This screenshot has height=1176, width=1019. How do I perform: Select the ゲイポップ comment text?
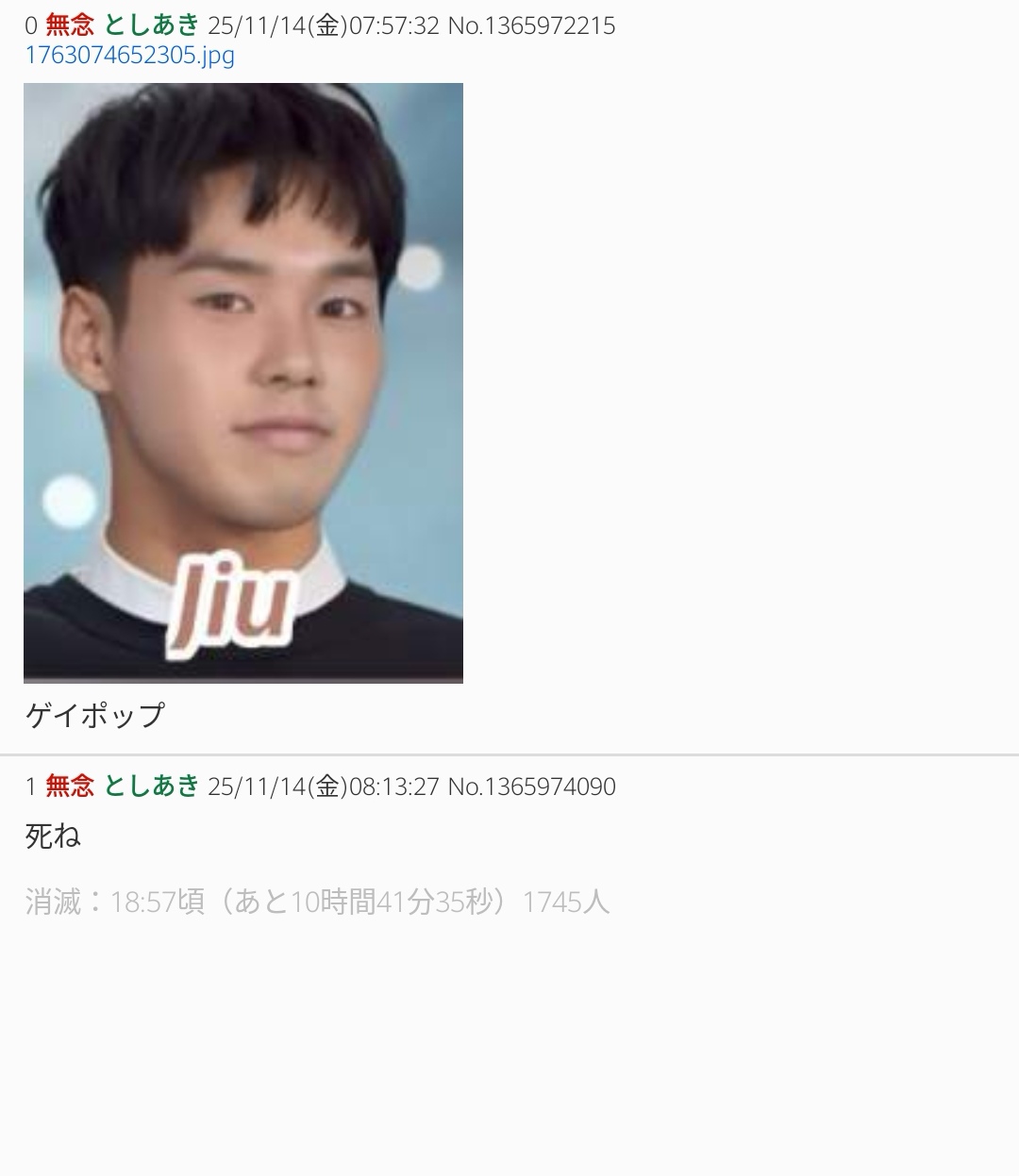click(x=94, y=715)
